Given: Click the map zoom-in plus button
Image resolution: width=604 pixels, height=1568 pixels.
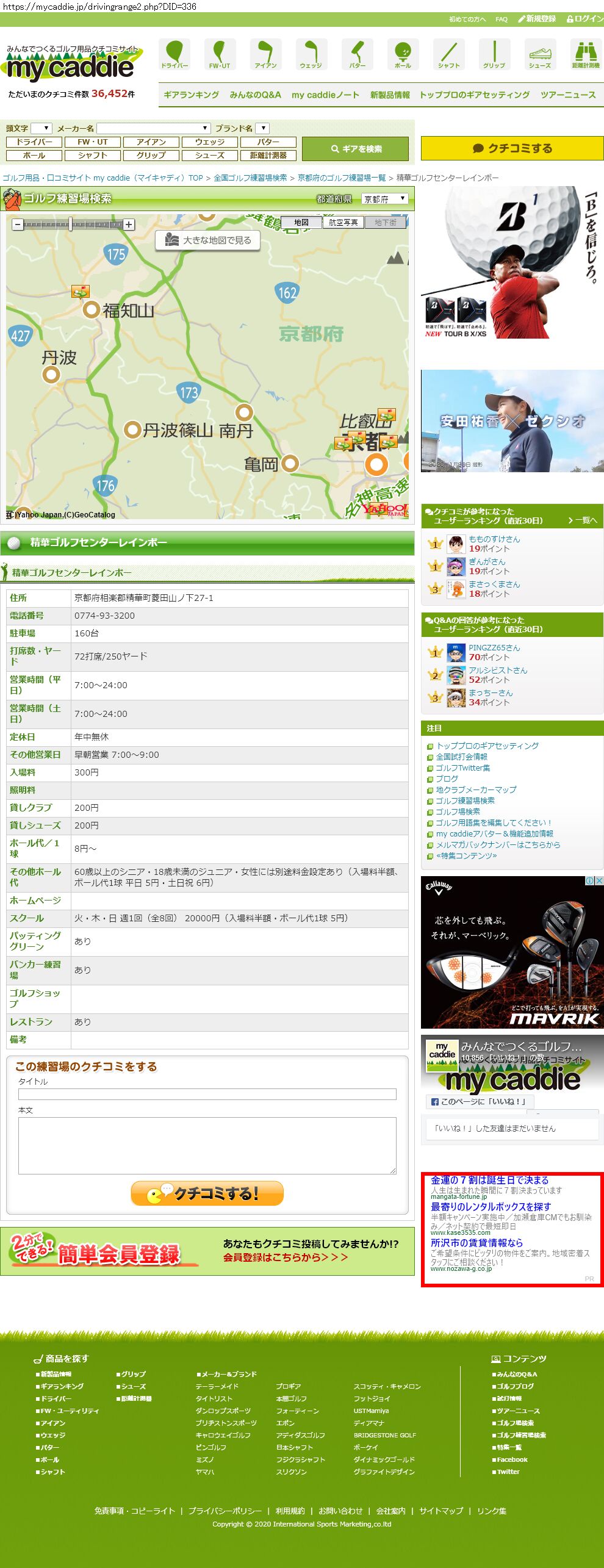Looking at the screenshot, I should tap(129, 225).
